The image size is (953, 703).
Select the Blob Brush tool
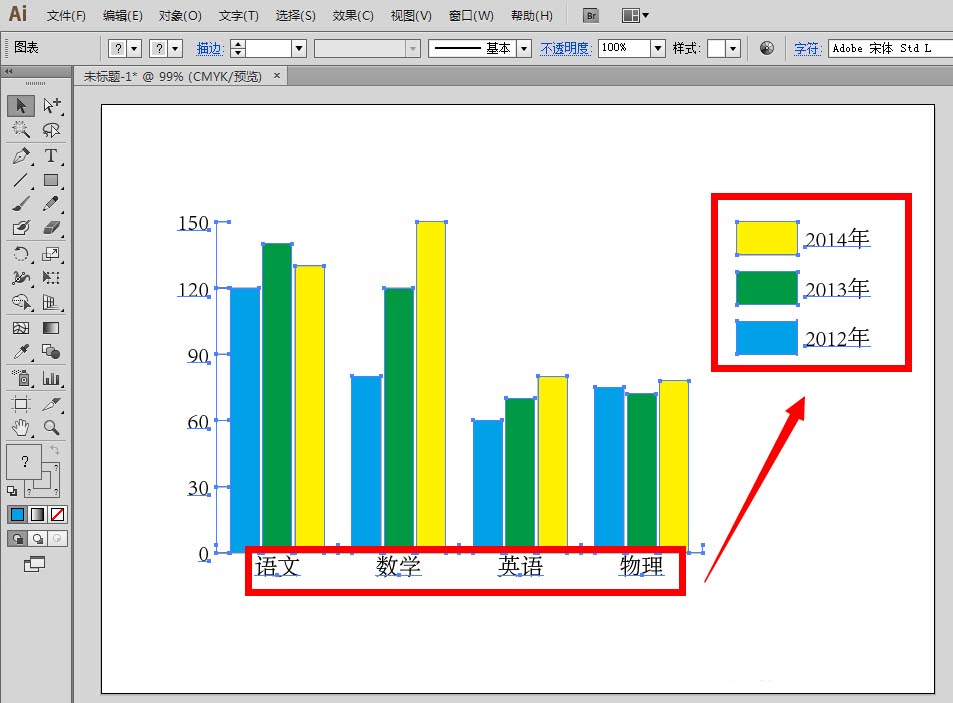(21, 227)
